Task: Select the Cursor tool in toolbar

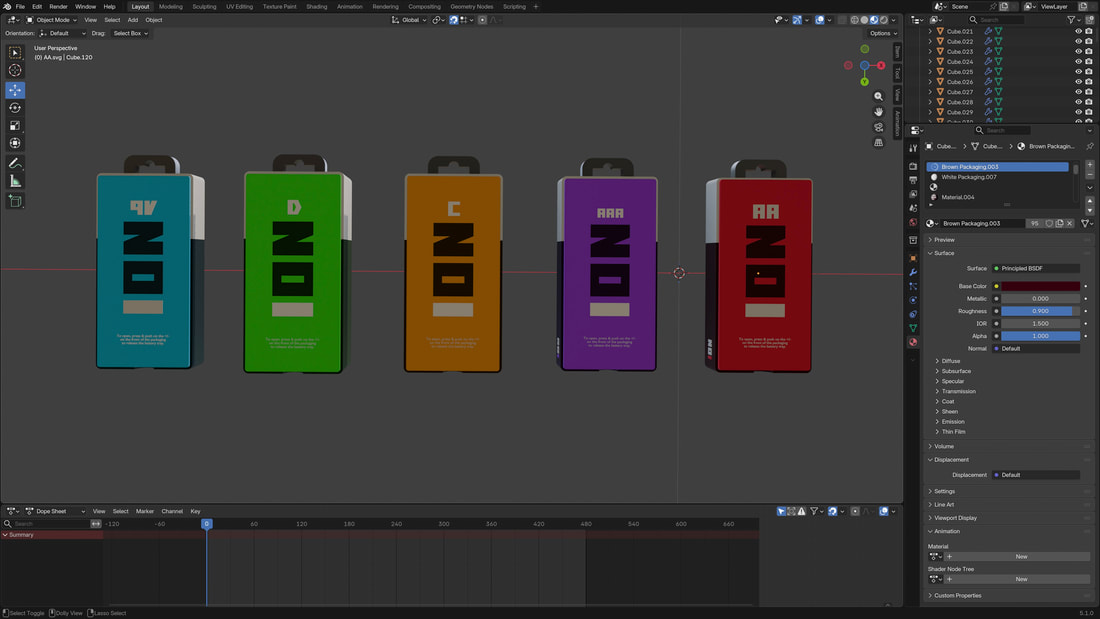Action: pos(15,71)
